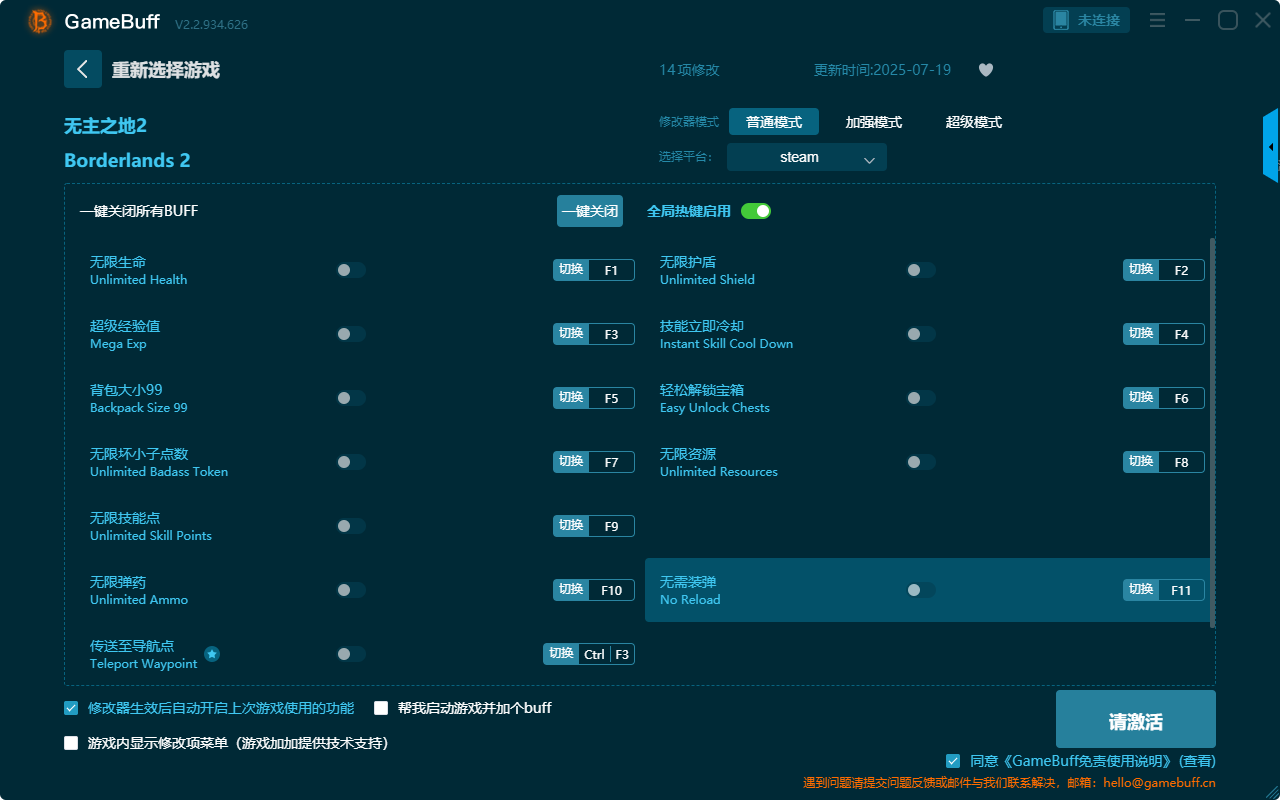This screenshot has width=1280, height=800.
Task: Toggle Unlimited Health on
Action: coord(351,270)
